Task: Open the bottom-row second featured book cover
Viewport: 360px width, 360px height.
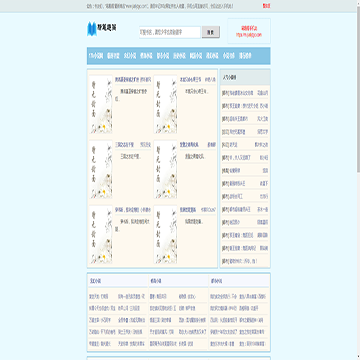Action: [166, 235]
